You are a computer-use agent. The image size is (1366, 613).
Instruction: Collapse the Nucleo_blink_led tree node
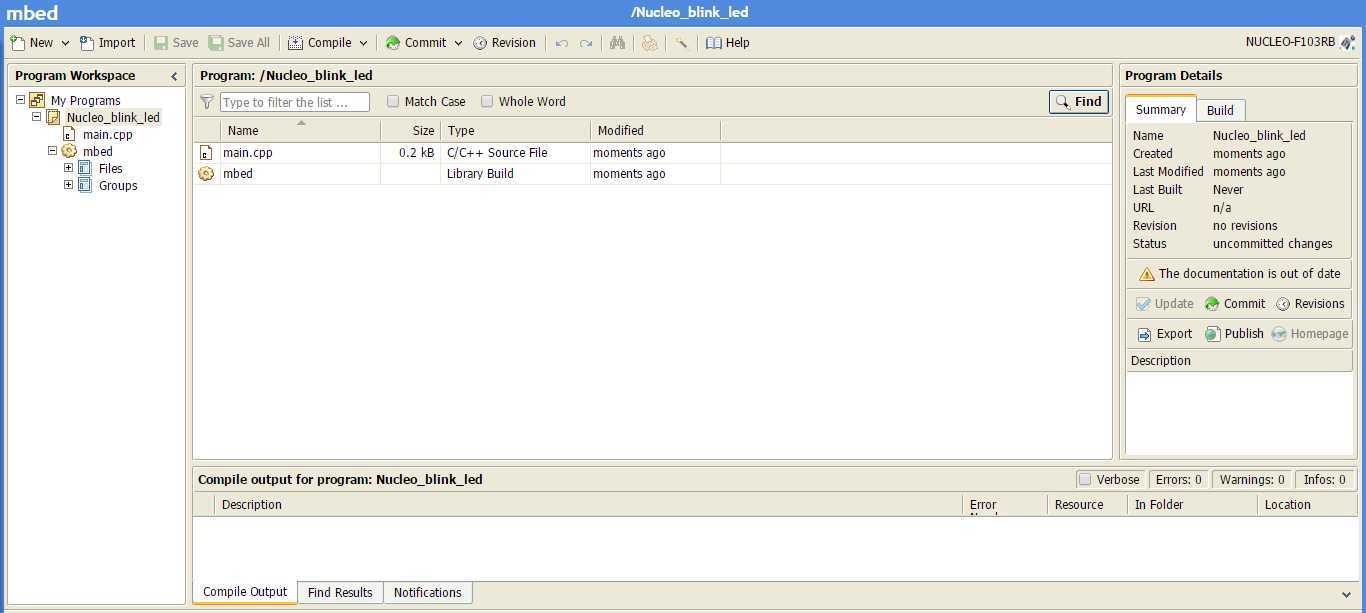tap(36, 117)
